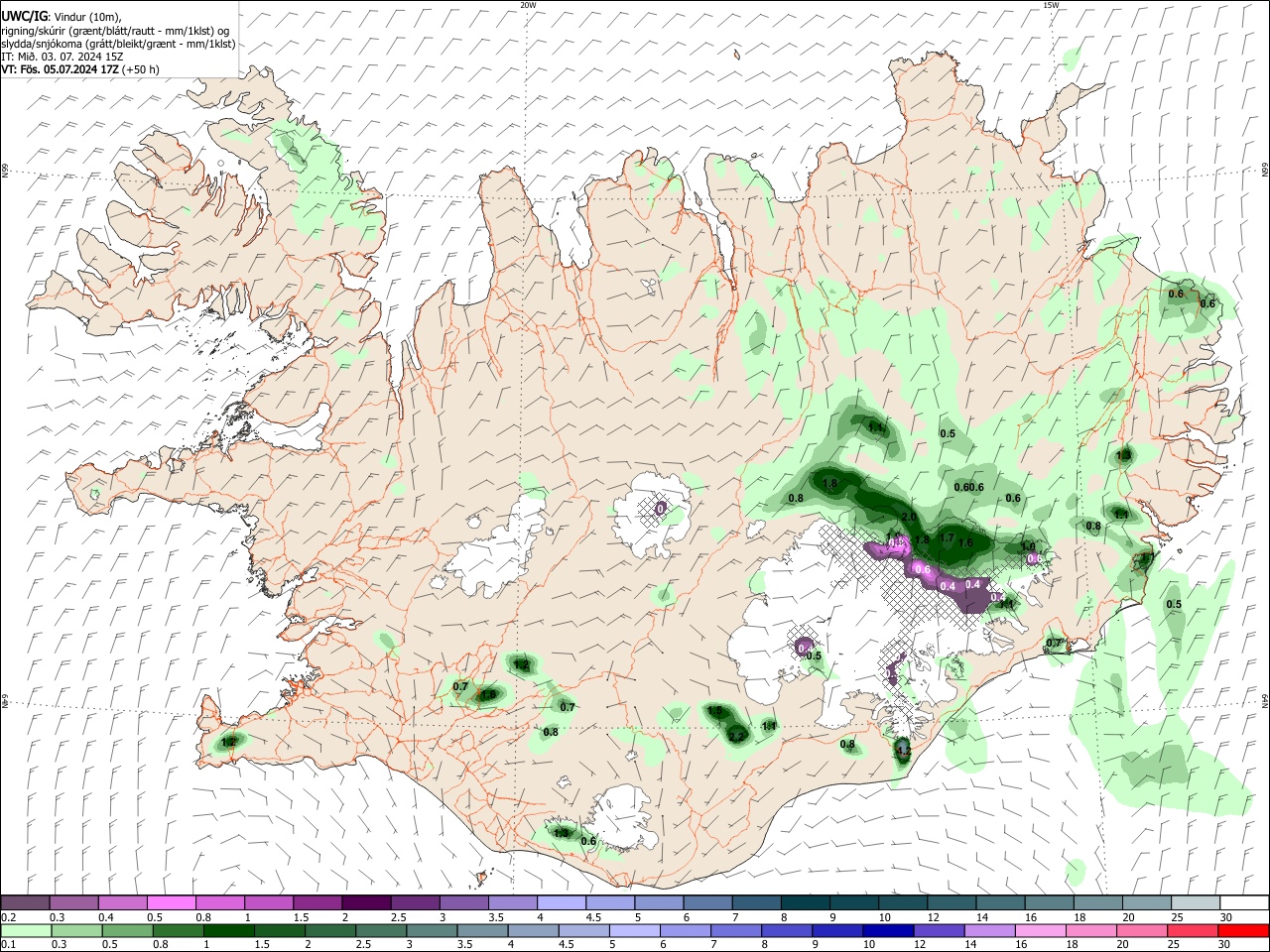
Task: Click the darkest green 1 rain legend swatch
Action: pyautogui.click(x=229, y=930)
